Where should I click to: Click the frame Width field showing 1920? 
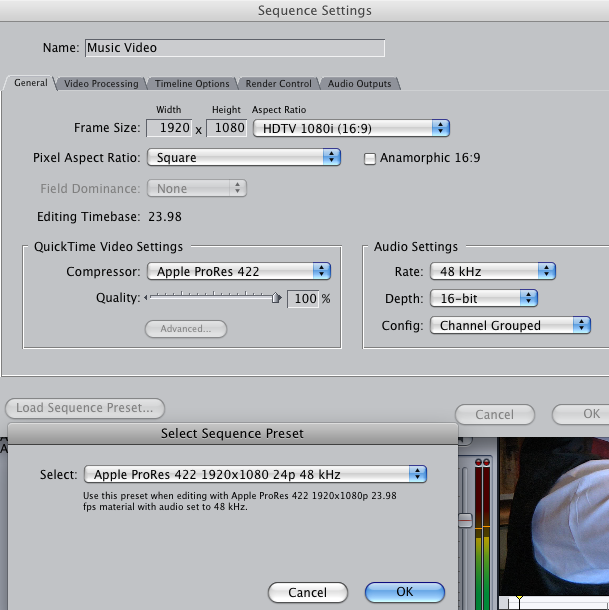click(x=169, y=128)
